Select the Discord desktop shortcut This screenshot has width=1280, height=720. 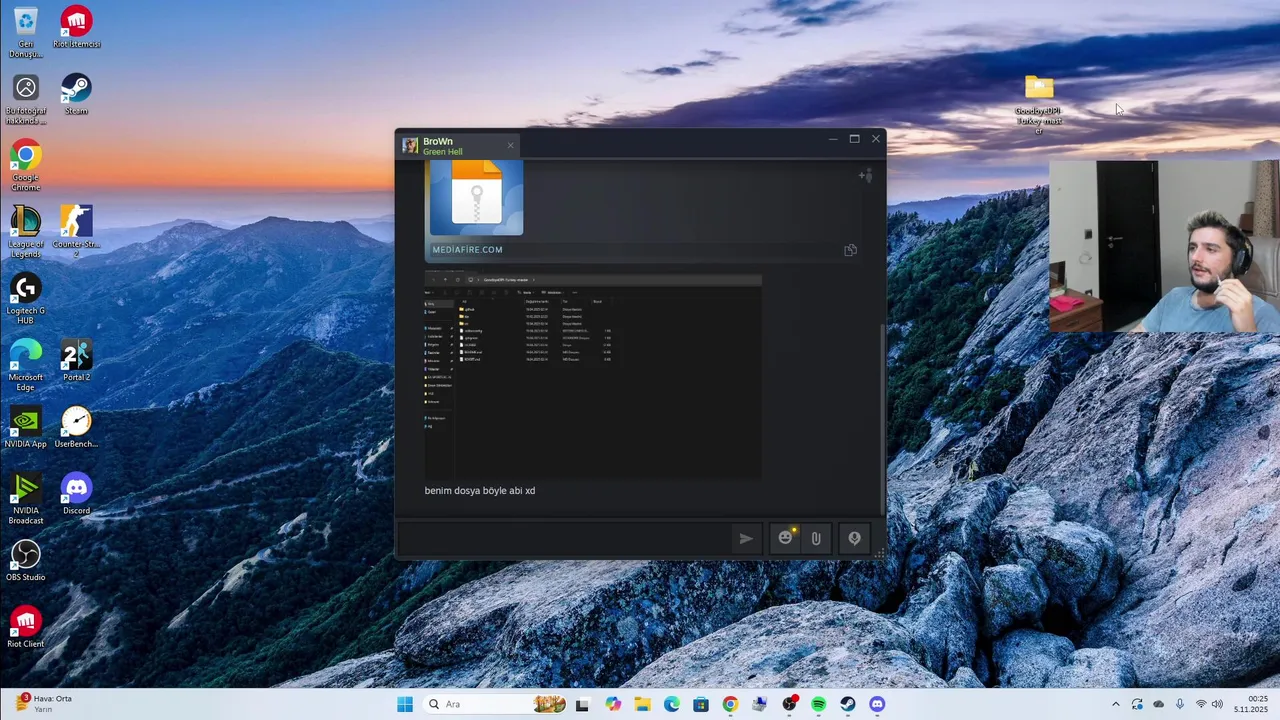click(76, 495)
